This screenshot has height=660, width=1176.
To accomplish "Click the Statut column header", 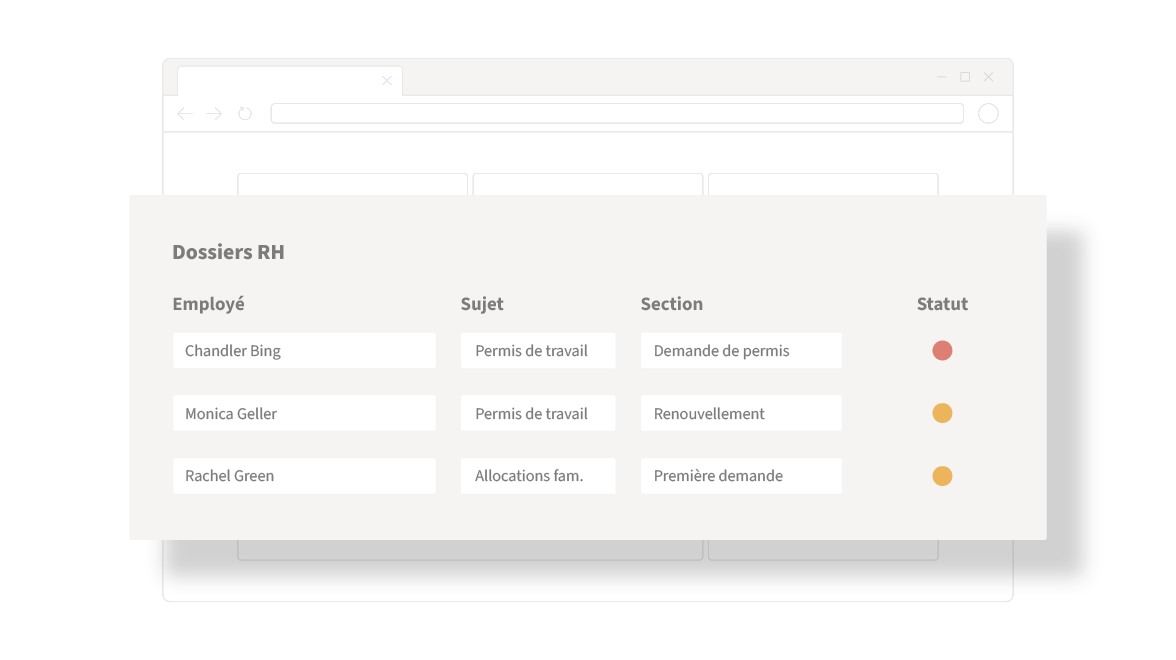I will [x=942, y=304].
